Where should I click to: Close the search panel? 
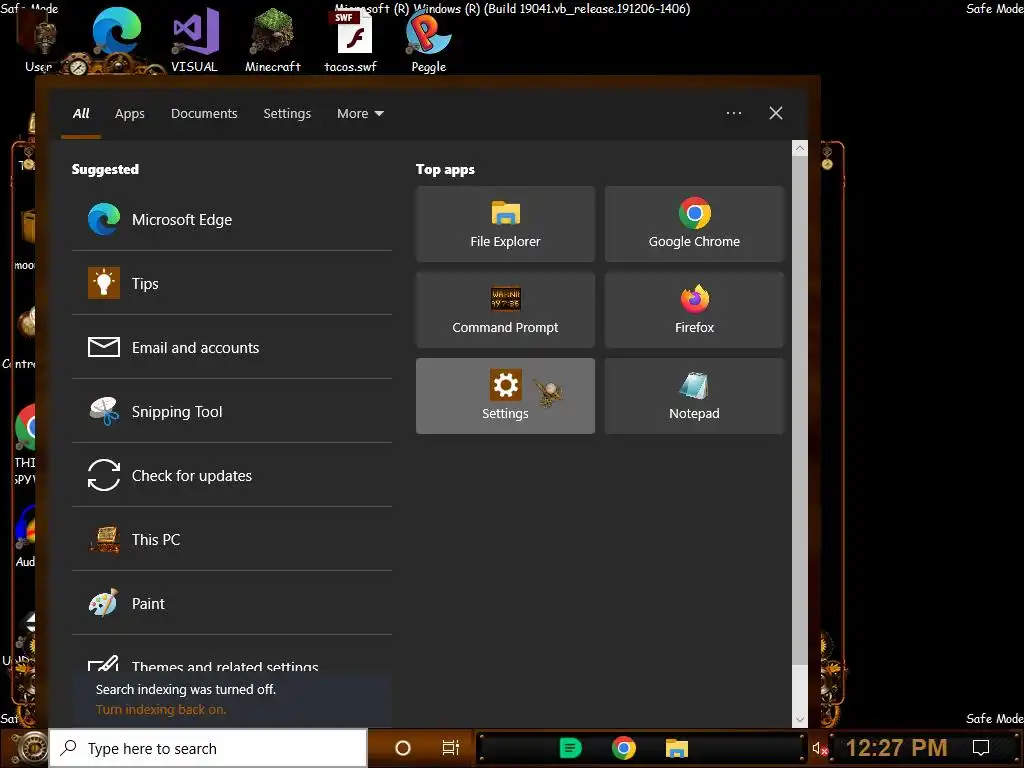point(775,113)
